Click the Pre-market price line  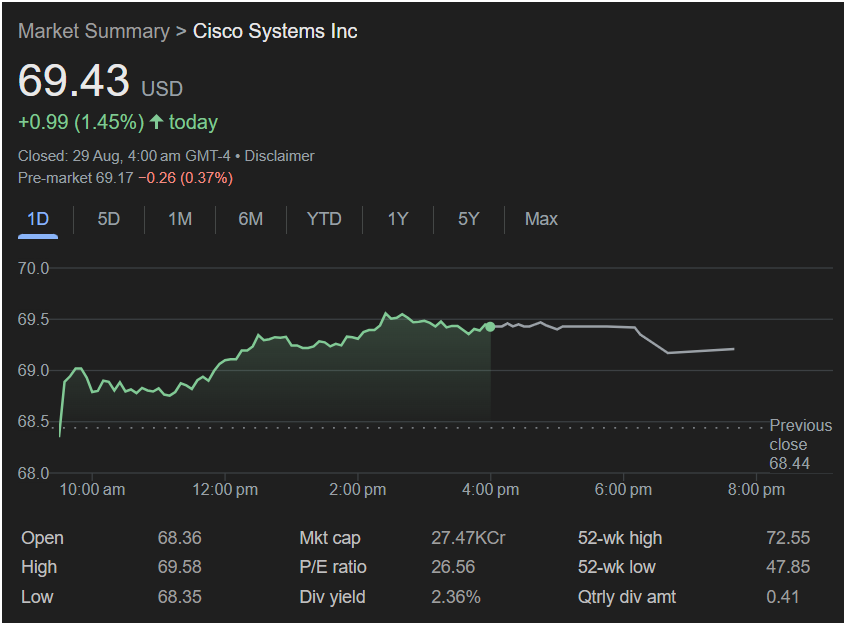125,178
